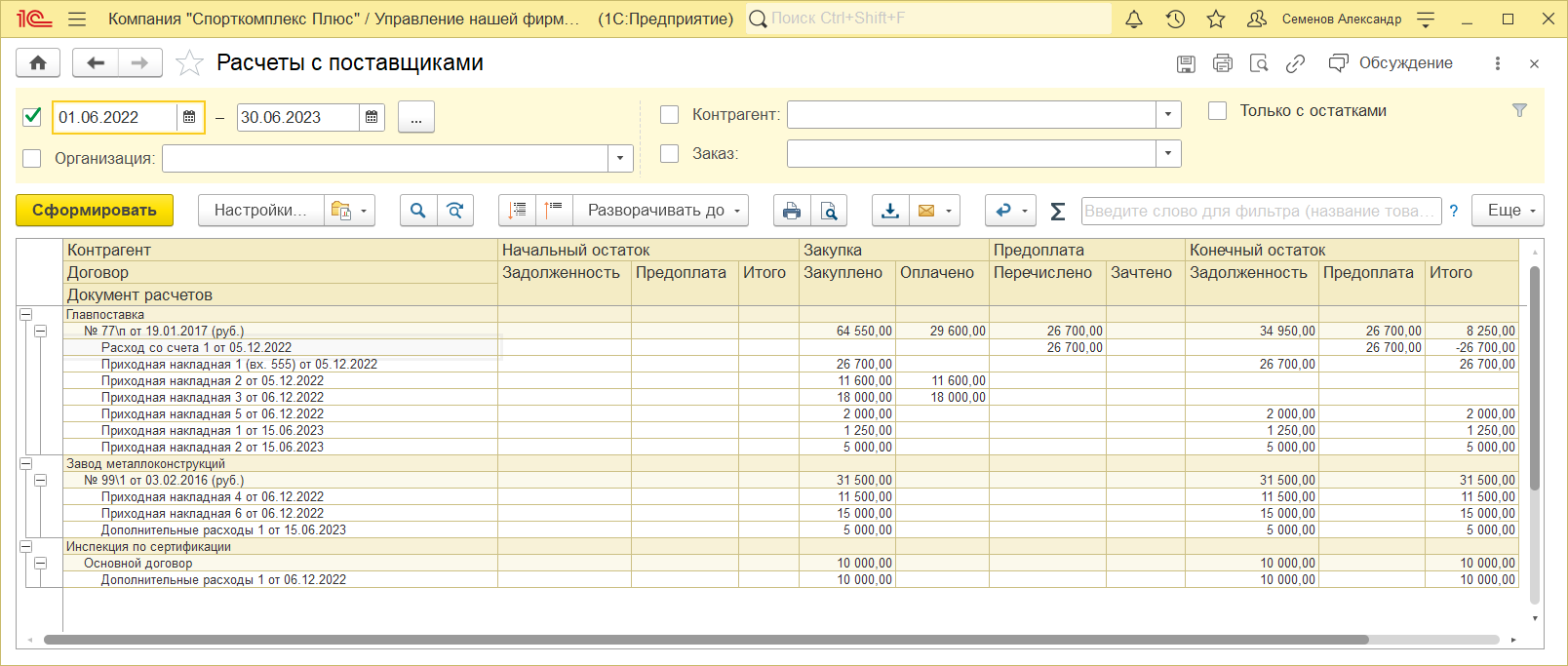Open favorites star in the title bar
The height and width of the screenshot is (666, 1568).
(1216, 20)
